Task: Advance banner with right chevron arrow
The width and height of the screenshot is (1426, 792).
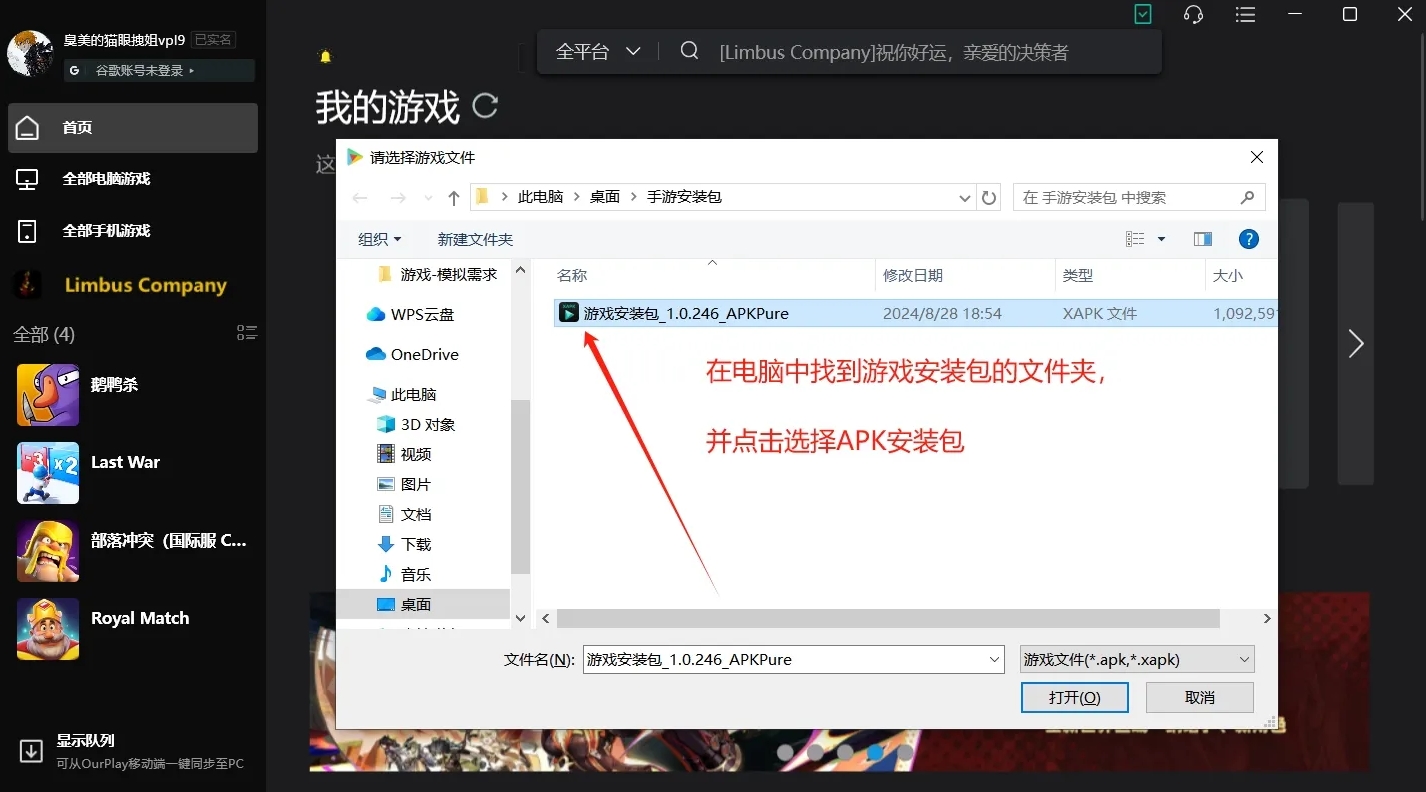Action: (x=1356, y=344)
